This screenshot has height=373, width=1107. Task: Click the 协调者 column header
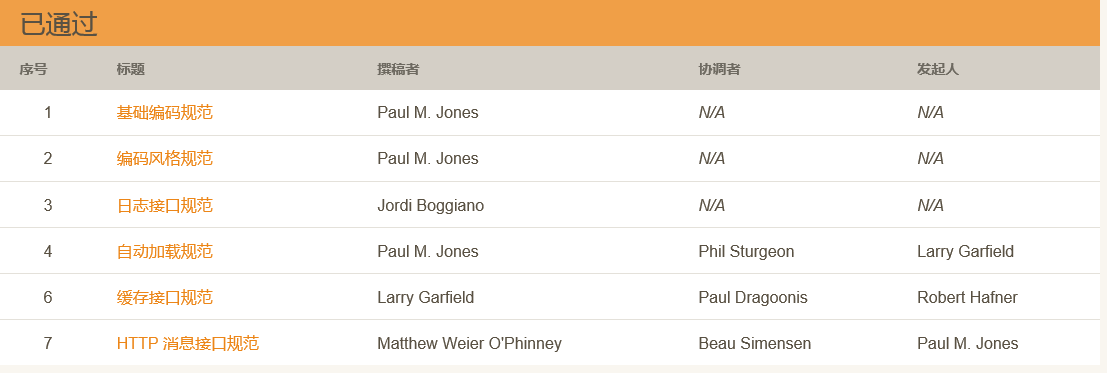pyautogui.click(x=719, y=69)
